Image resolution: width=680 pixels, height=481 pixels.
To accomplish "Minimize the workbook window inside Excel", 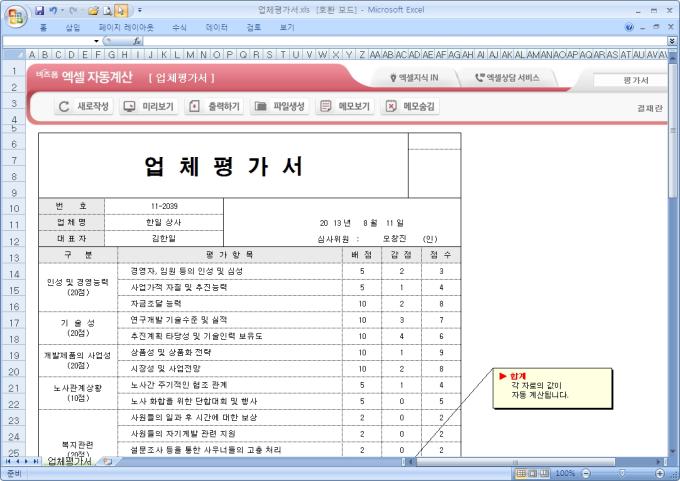I will pos(643,27).
